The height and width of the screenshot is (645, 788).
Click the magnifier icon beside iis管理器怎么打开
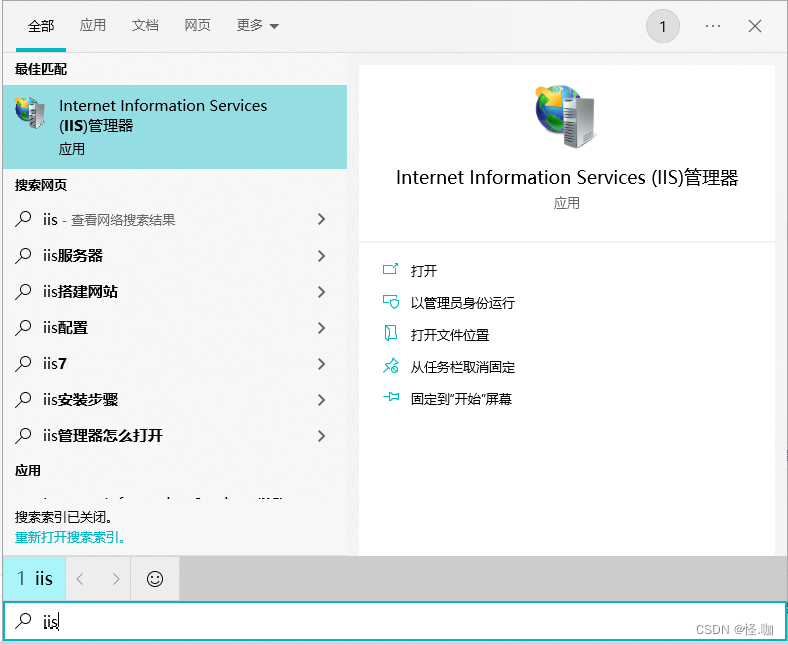tap(23, 436)
